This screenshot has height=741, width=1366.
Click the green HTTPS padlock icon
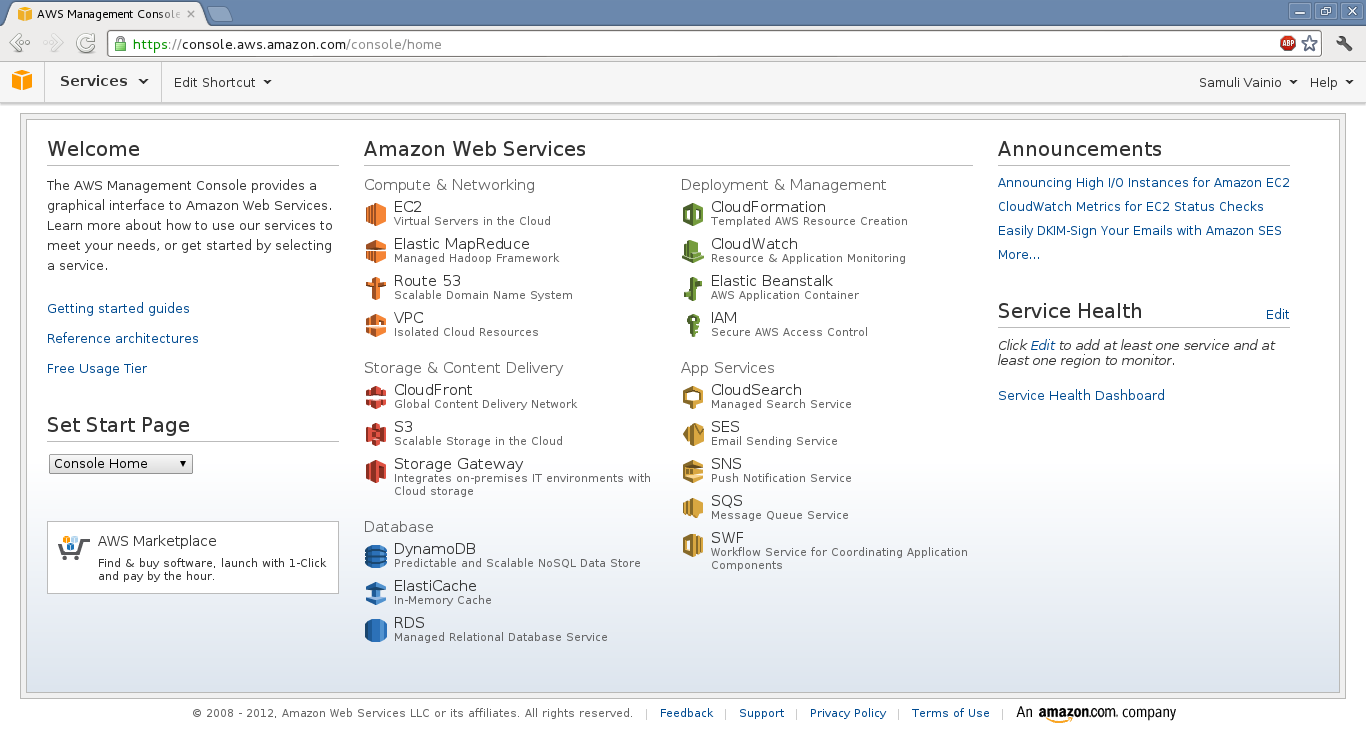click(x=121, y=44)
